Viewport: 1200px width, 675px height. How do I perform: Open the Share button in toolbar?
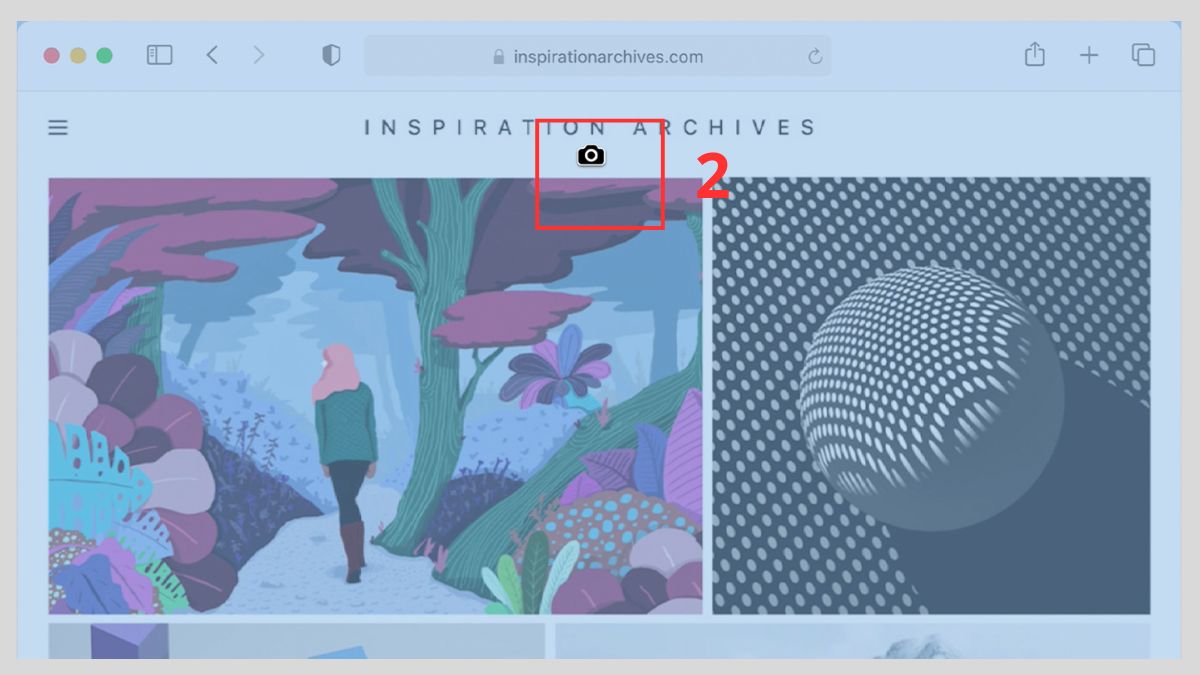tap(1035, 55)
